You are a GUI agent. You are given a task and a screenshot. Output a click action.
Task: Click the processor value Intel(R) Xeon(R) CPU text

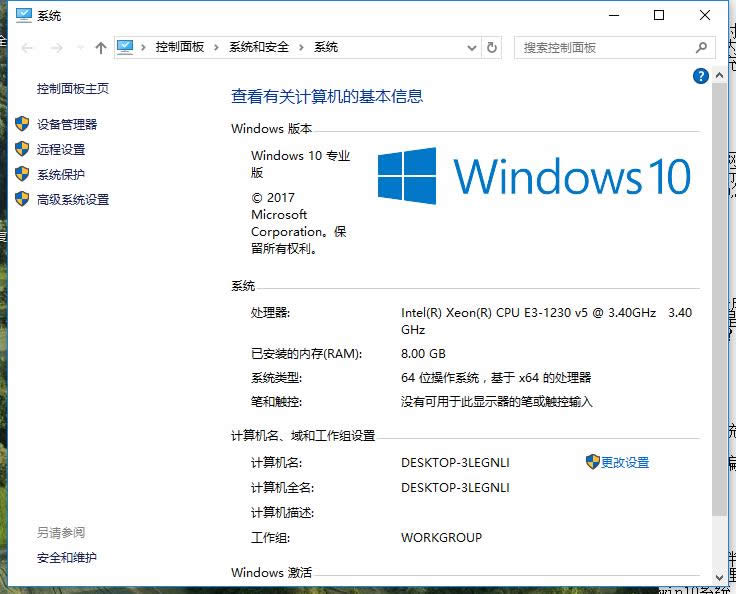[546, 321]
